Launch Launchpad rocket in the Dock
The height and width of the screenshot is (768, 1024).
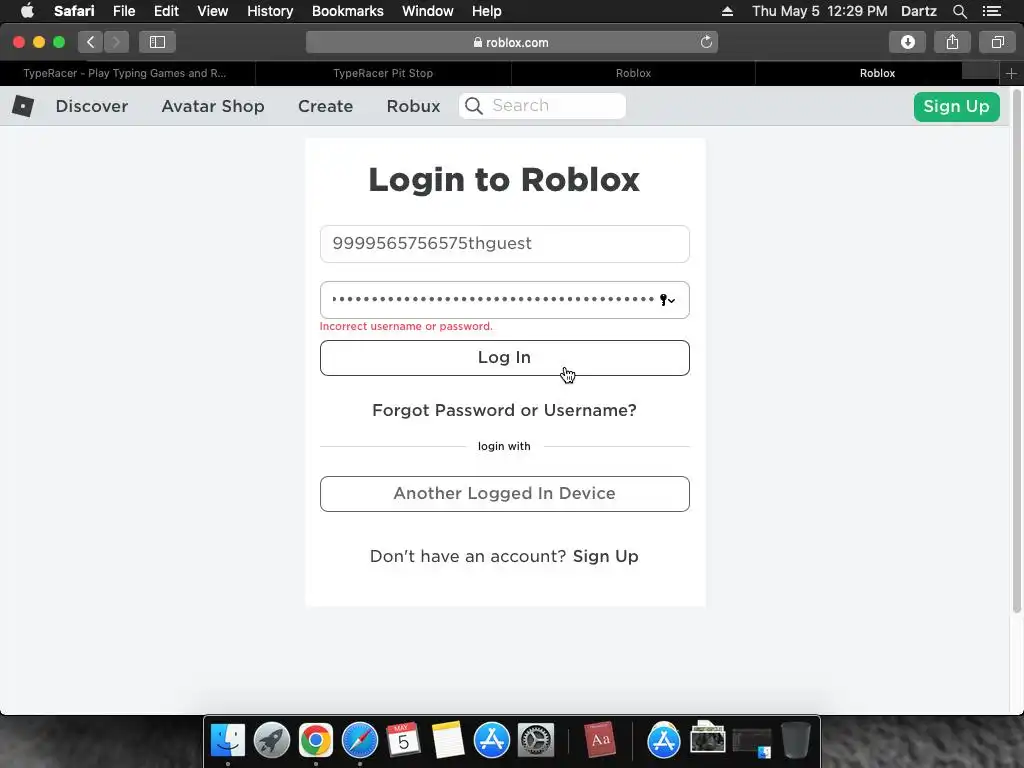[x=272, y=740]
